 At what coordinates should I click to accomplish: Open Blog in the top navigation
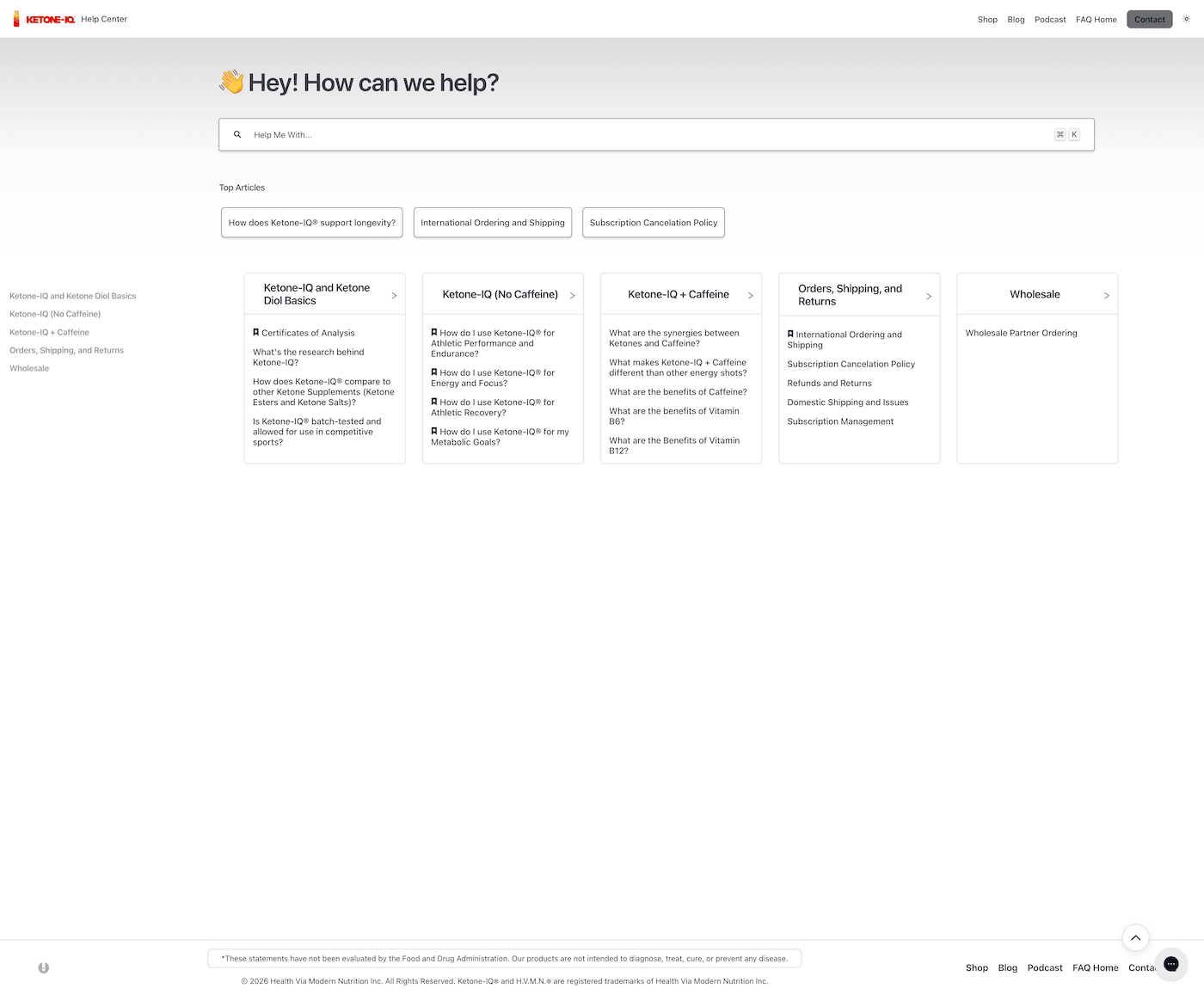click(1016, 19)
